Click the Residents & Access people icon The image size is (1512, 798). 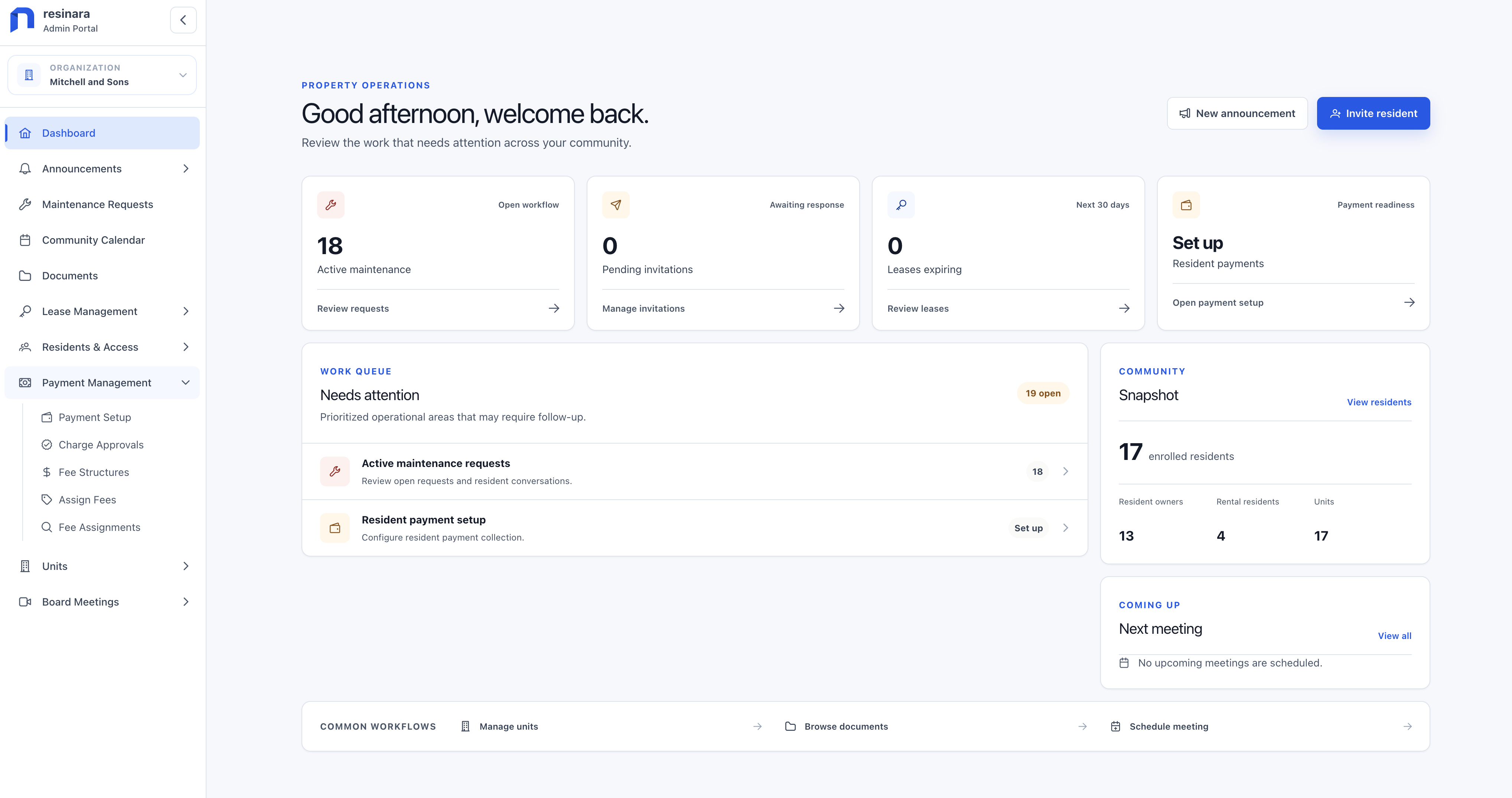click(25, 347)
